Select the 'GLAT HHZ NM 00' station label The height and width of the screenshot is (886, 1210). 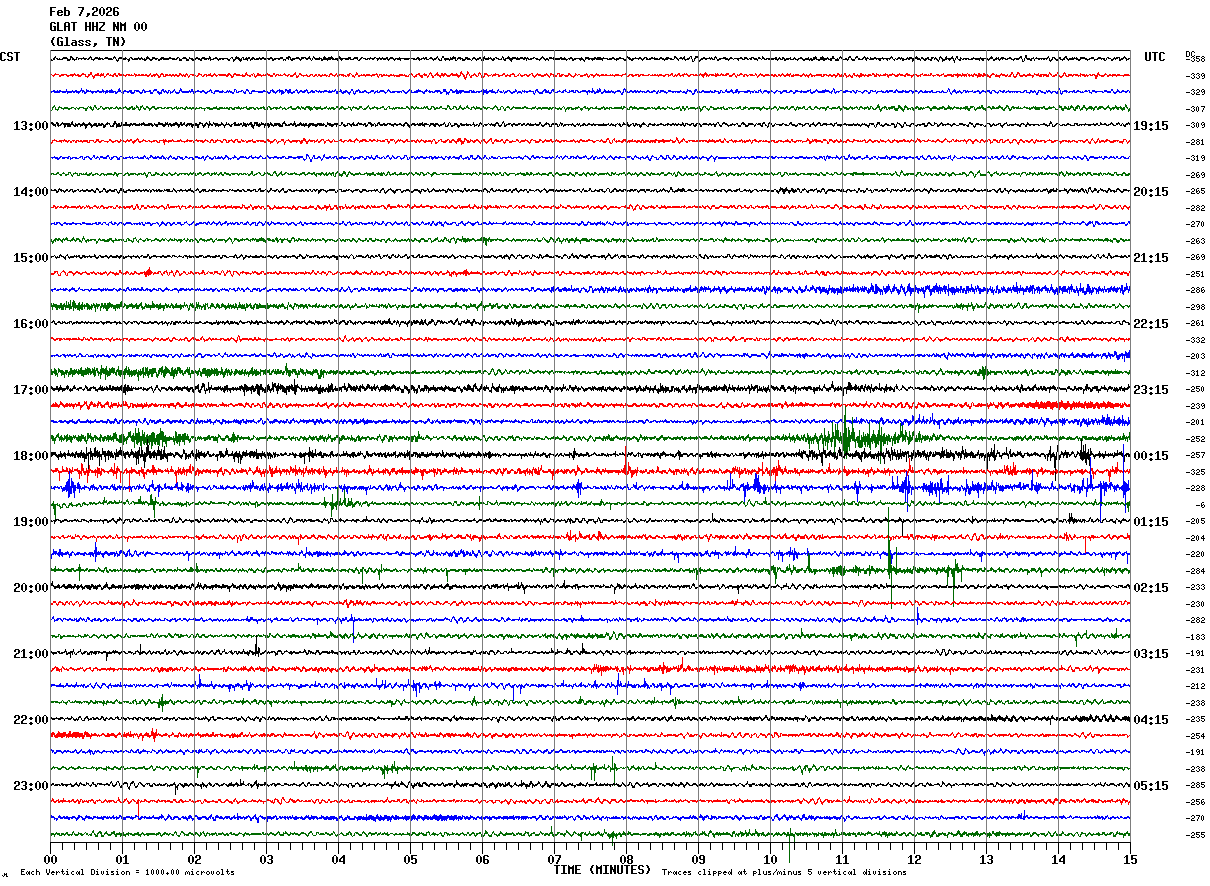[x=98, y=27]
